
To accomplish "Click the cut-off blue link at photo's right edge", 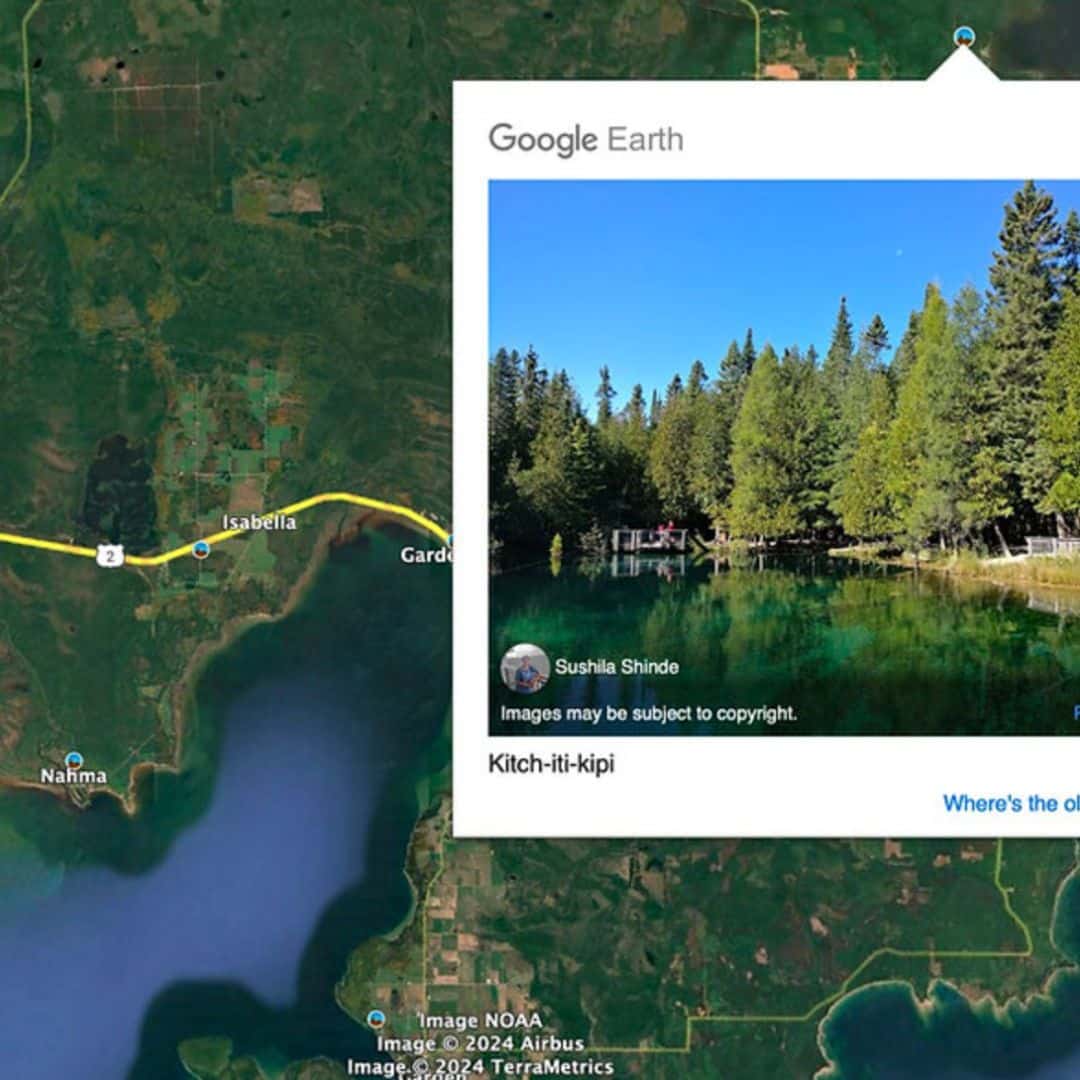I will coord(1077,713).
